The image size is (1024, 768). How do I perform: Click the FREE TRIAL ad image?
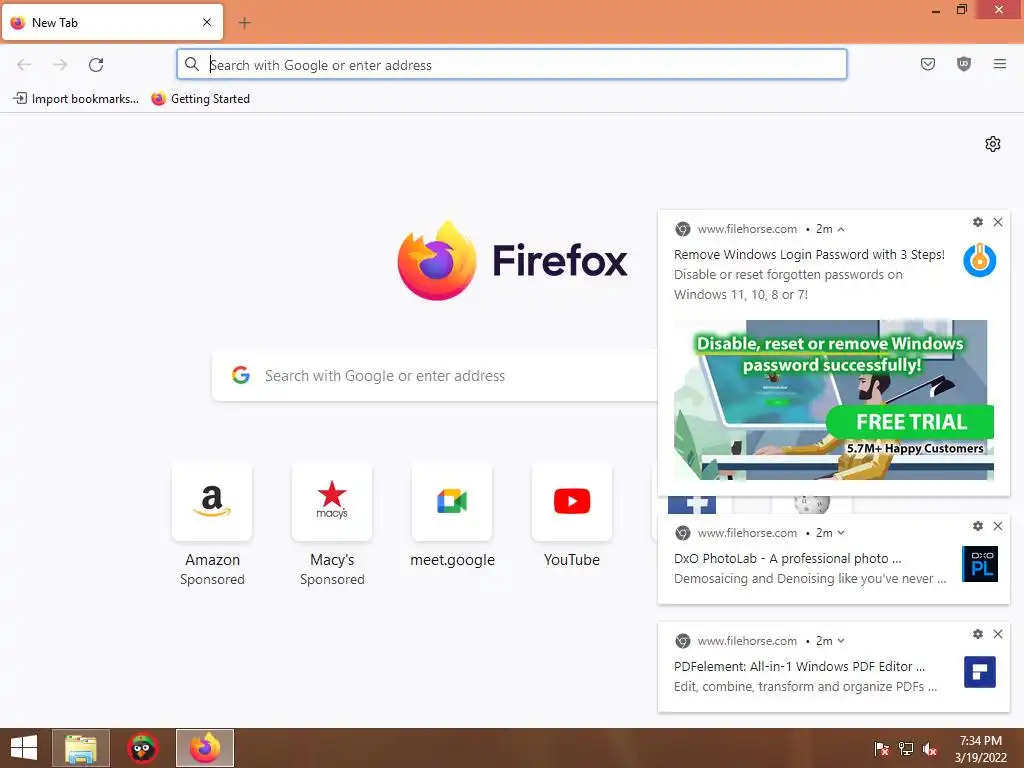tap(833, 400)
